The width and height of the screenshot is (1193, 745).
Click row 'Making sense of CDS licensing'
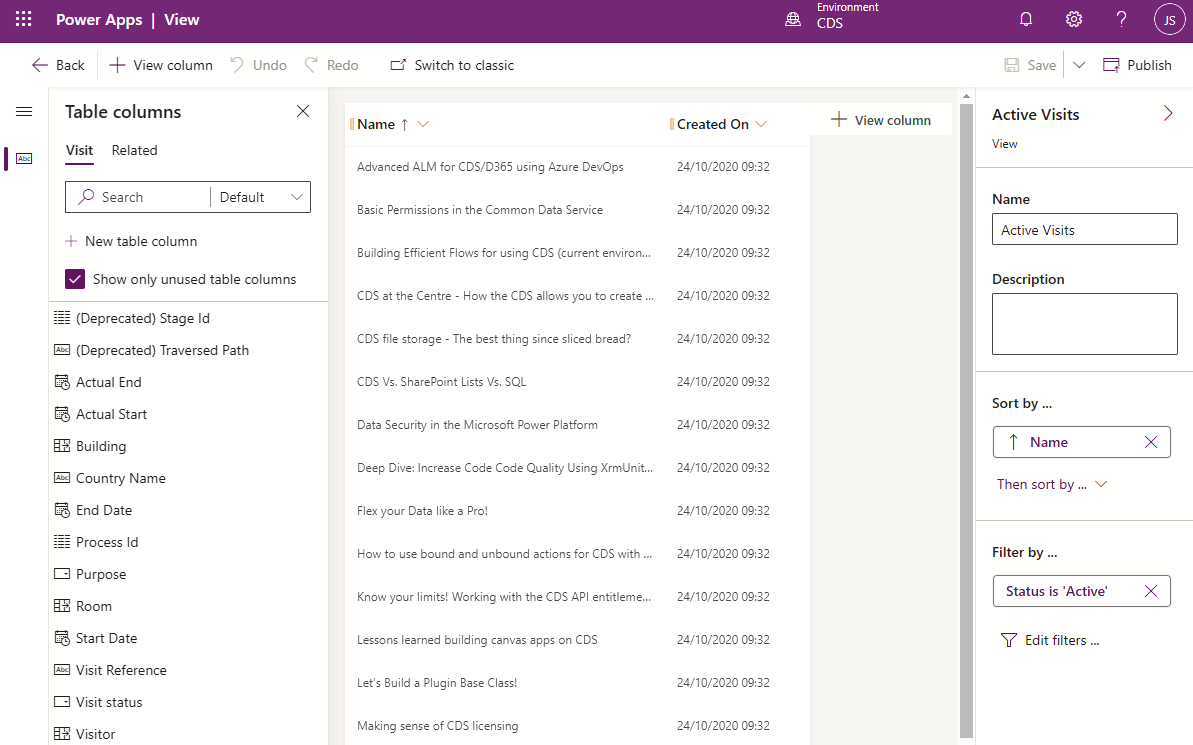tap(577, 725)
